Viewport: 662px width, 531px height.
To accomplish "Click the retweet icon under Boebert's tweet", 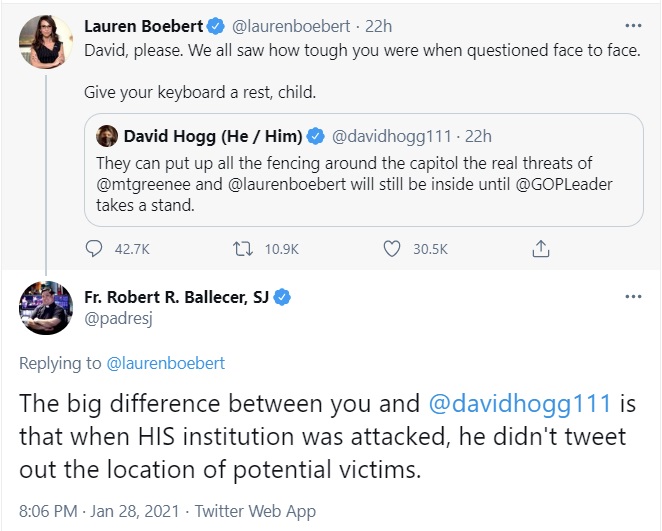I will click(240, 249).
